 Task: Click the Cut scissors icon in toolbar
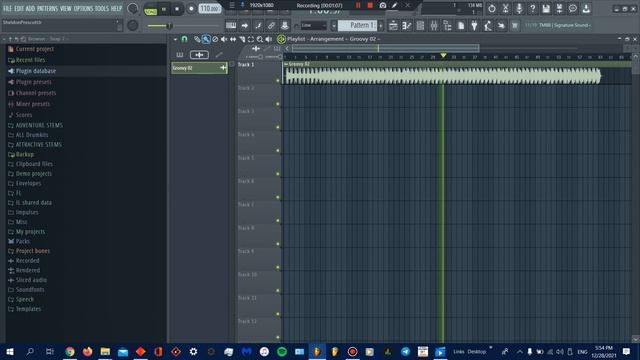point(505,9)
